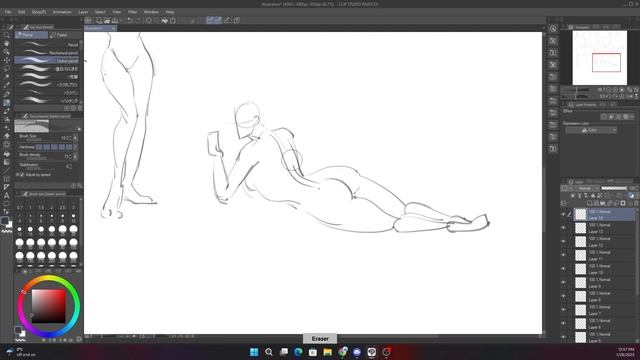Open Microsoft Store from the taskbar
This screenshot has height=360, width=640.
point(313,352)
